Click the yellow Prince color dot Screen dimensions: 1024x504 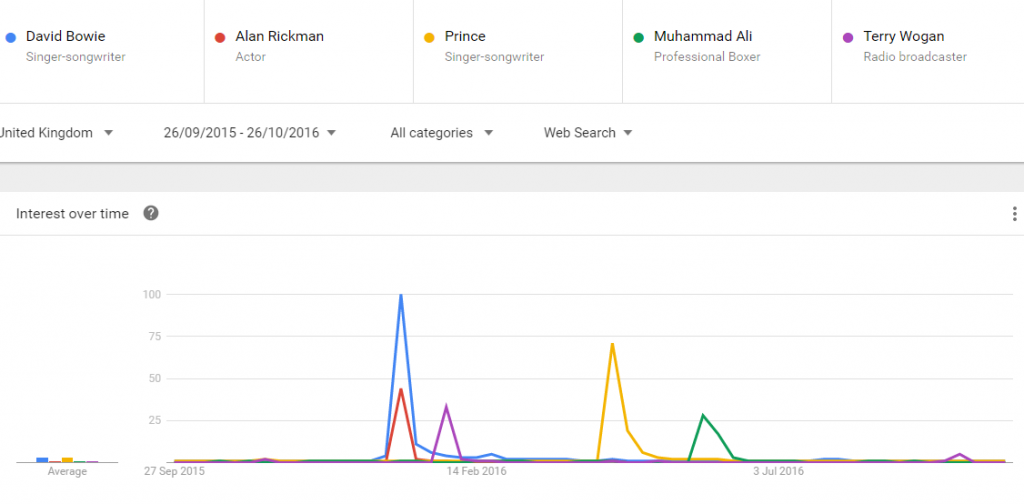(429, 37)
